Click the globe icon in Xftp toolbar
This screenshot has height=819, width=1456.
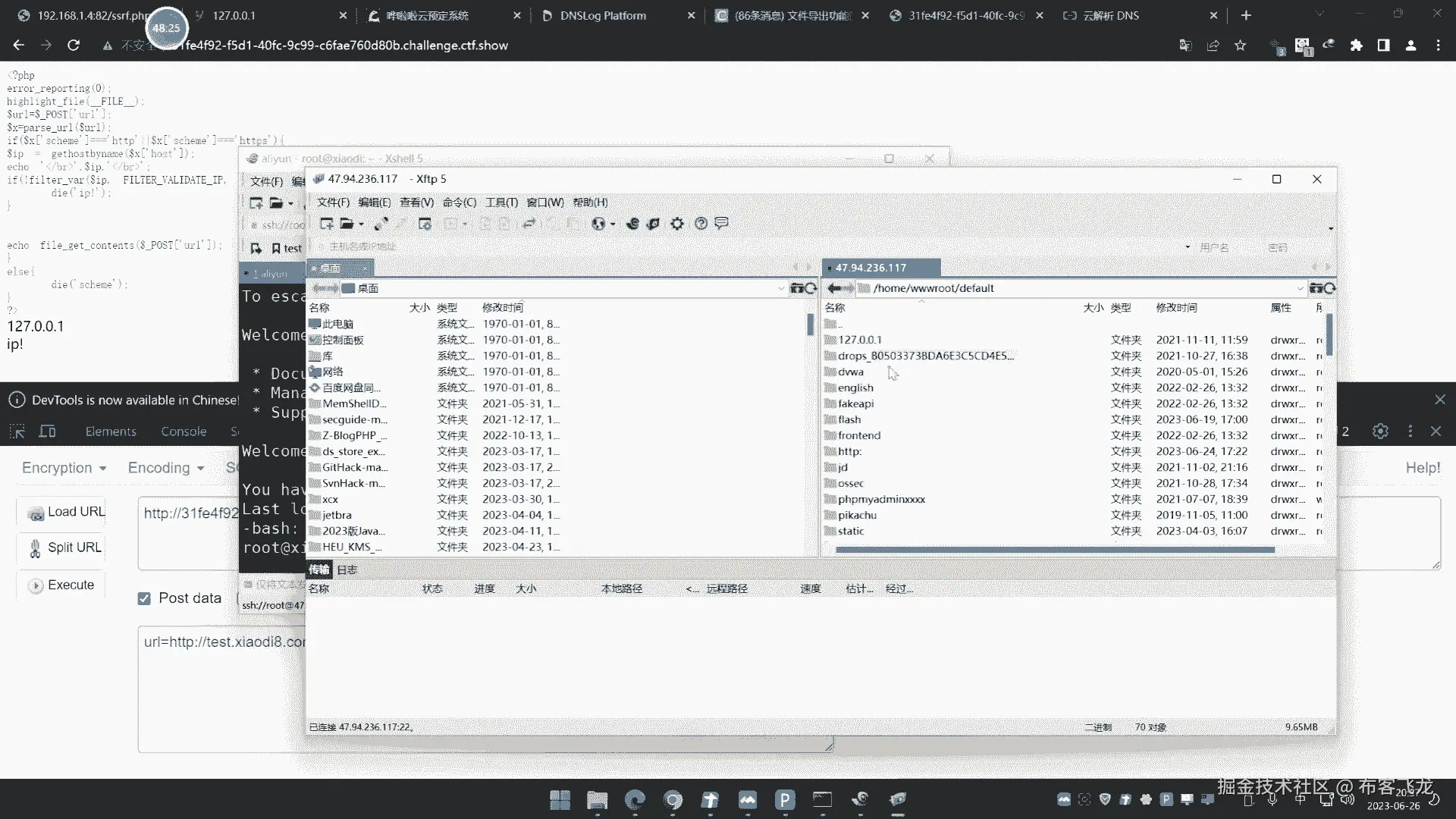(x=598, y=224)
